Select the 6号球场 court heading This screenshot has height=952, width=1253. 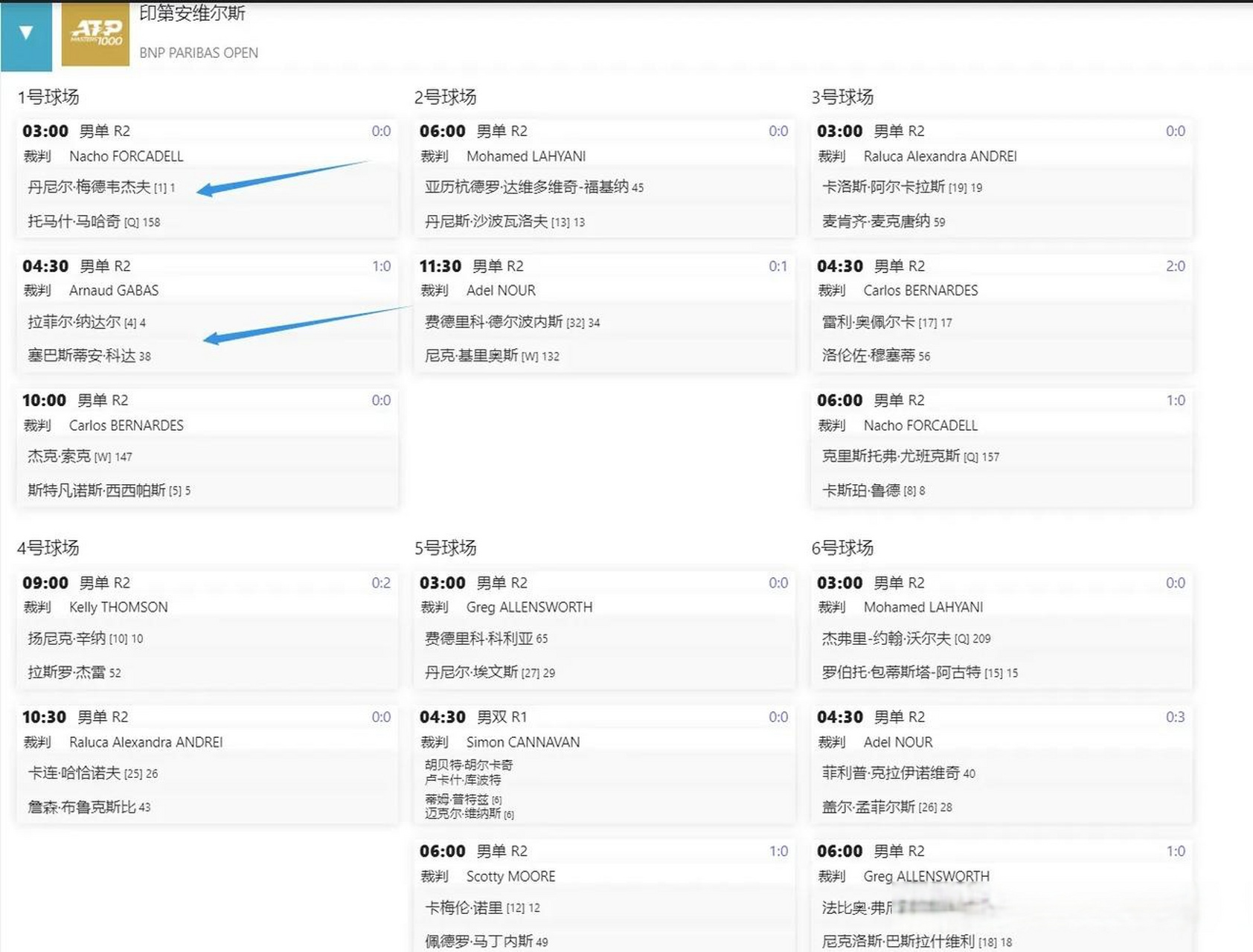(842, 548)
